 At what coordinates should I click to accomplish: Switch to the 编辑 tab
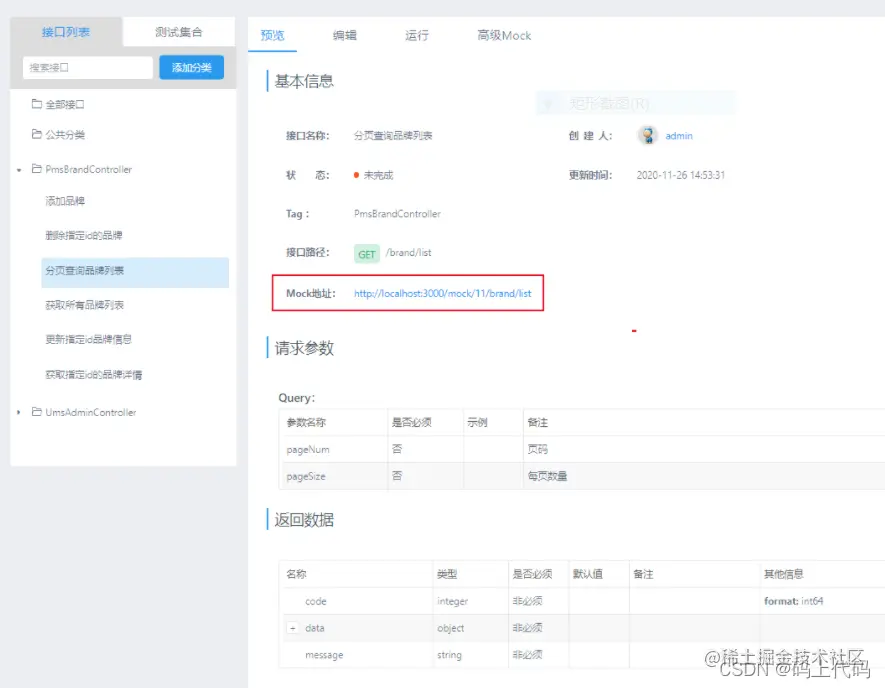344,35
